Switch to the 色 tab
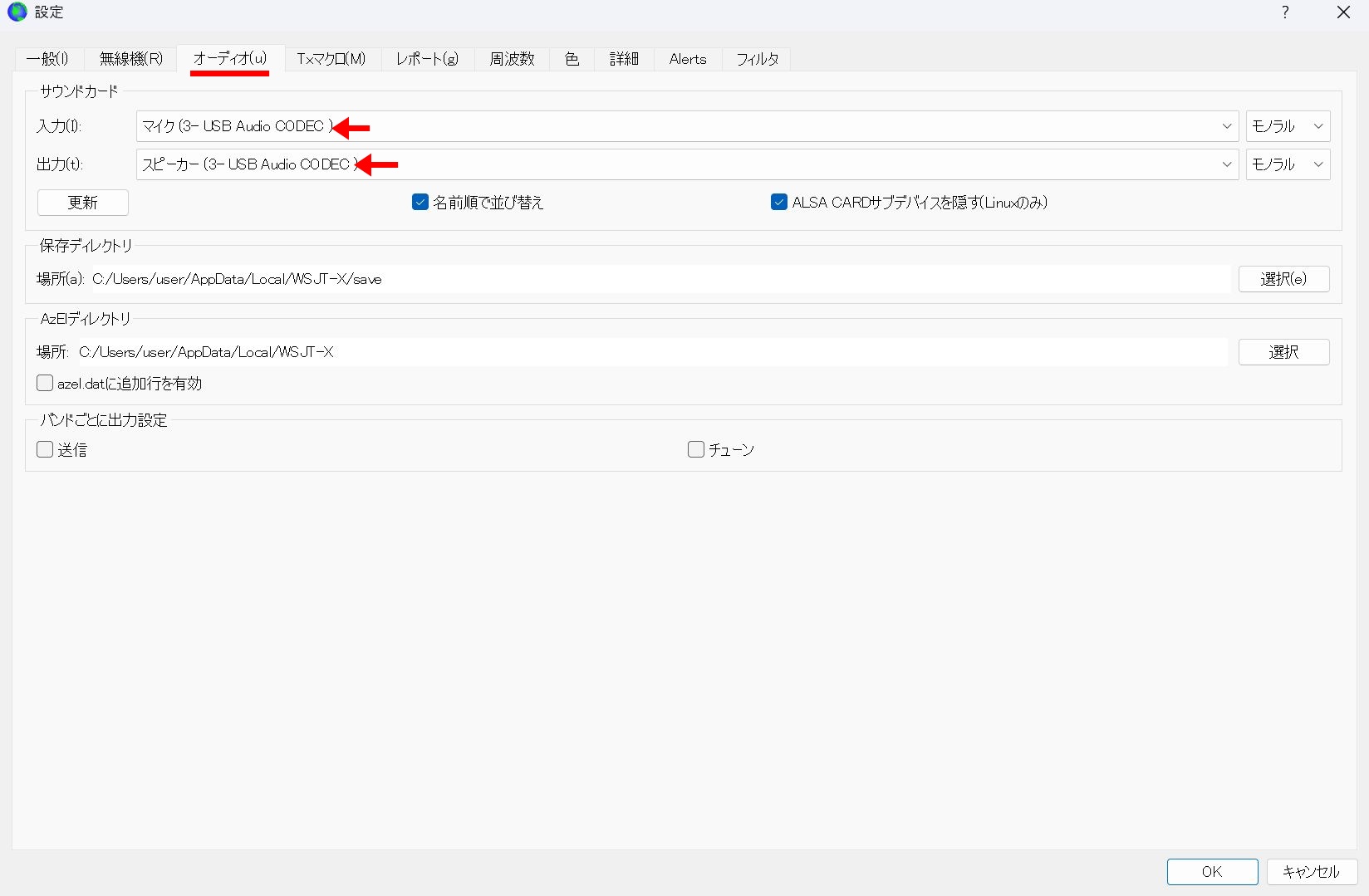The width and height of the screenshot is (1369, 896). [572, 59]
